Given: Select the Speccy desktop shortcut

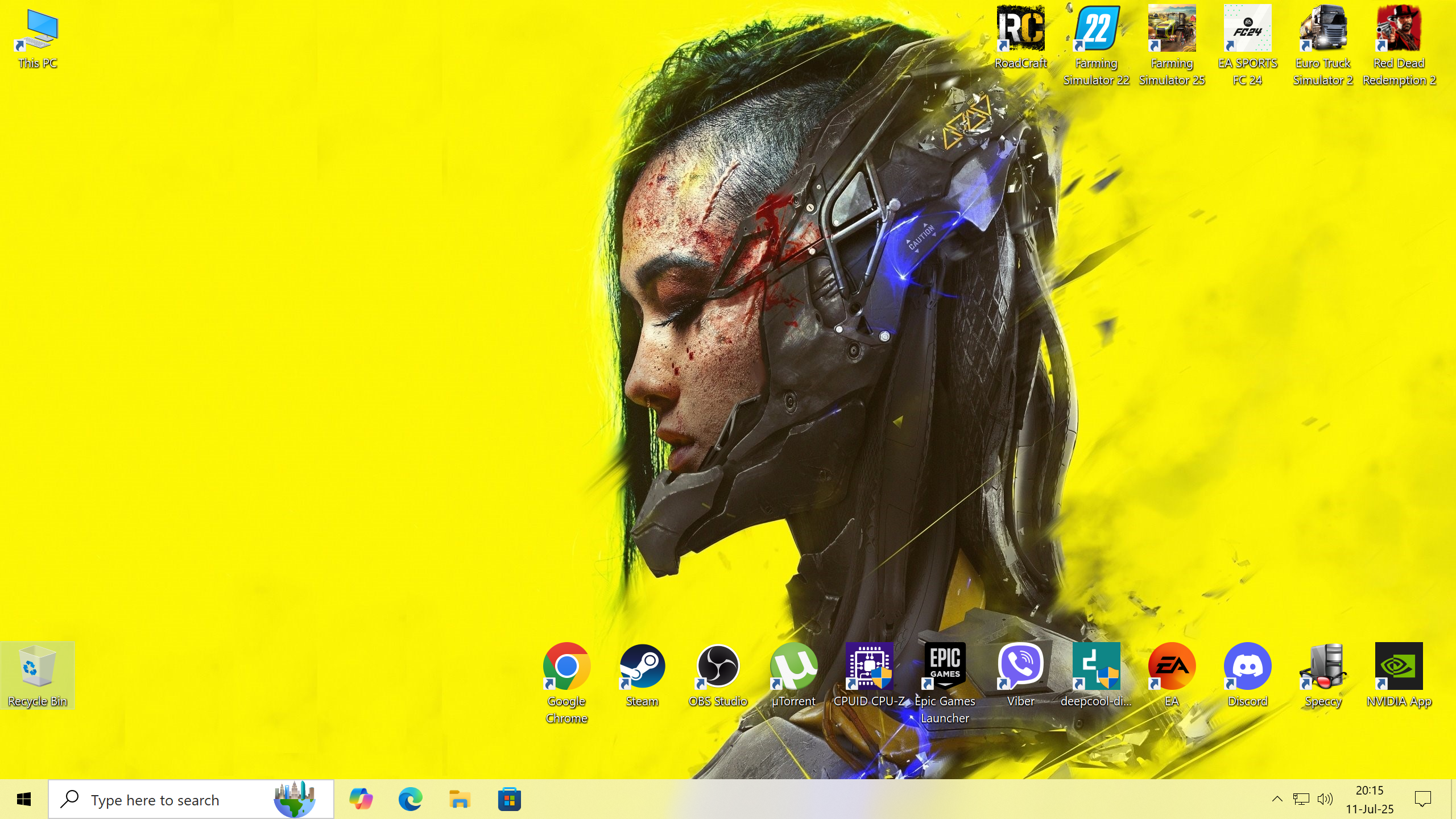Looking at the screenshot, I should click(x=1323, y=675).
